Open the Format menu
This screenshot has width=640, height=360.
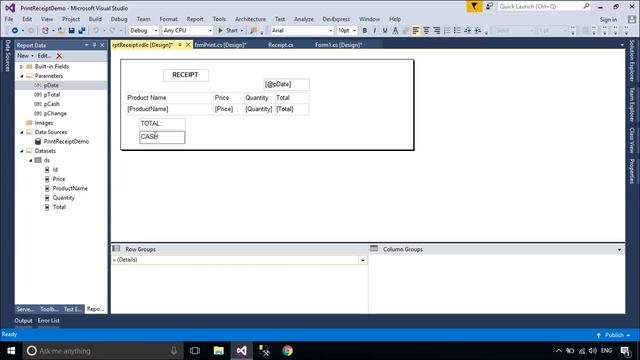[169, 19]
